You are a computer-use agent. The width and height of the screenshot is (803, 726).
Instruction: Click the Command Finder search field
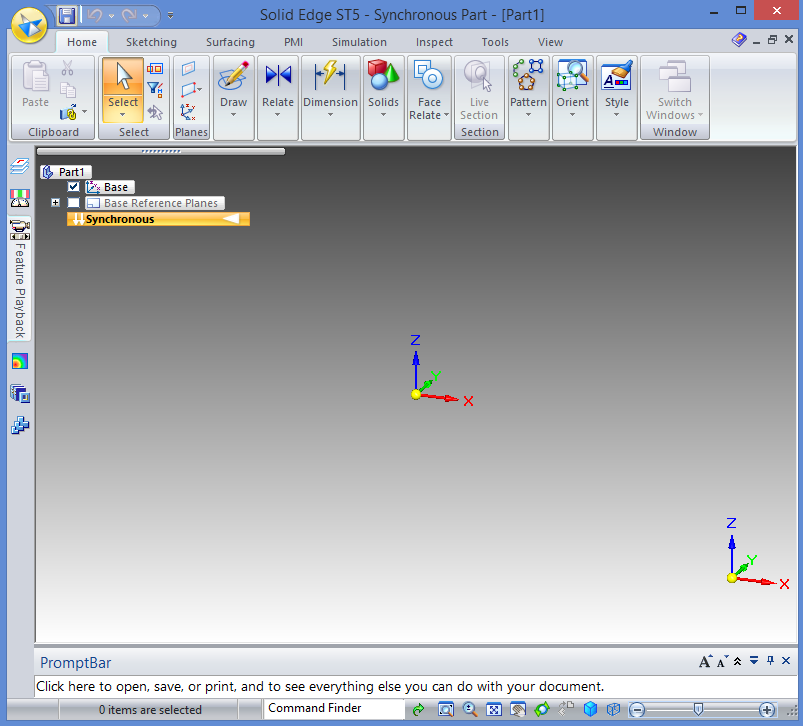pos(334,708)
